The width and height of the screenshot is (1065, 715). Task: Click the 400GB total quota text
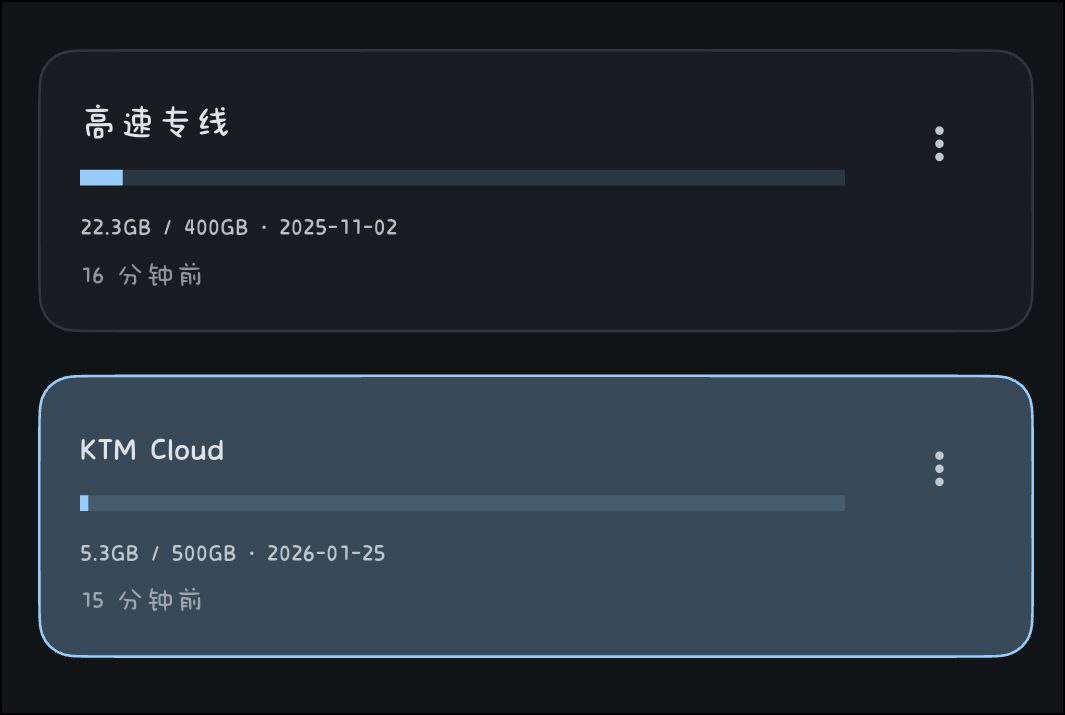(x=216, y=228)
